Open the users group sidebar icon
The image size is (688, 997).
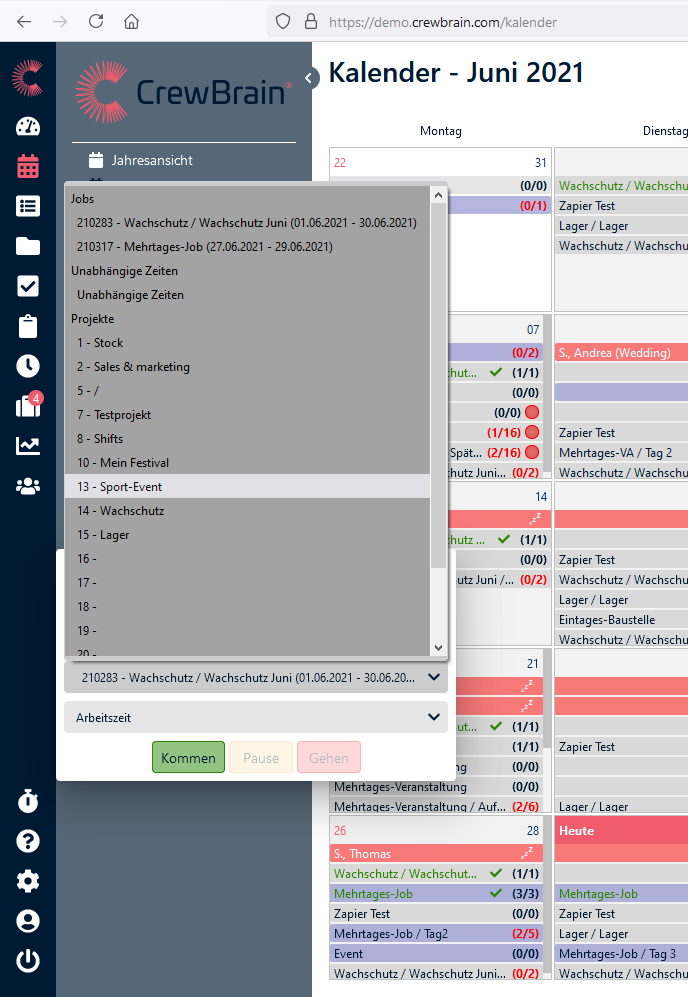click(28, 486)
